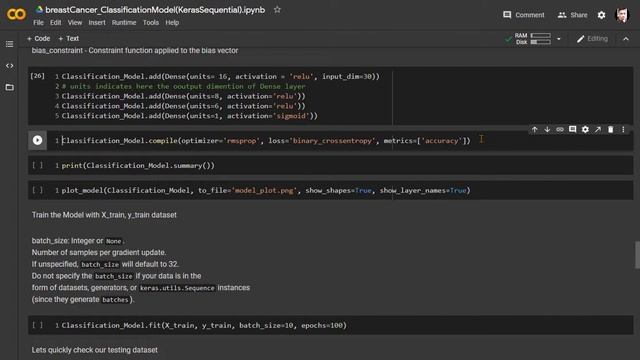Open the Colab home logo
The image size is (640, 360).
[x=16, y=14]
